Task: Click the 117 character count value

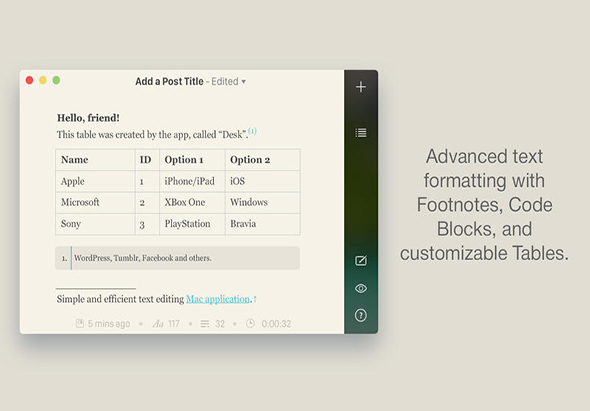Action: (174, 324)
